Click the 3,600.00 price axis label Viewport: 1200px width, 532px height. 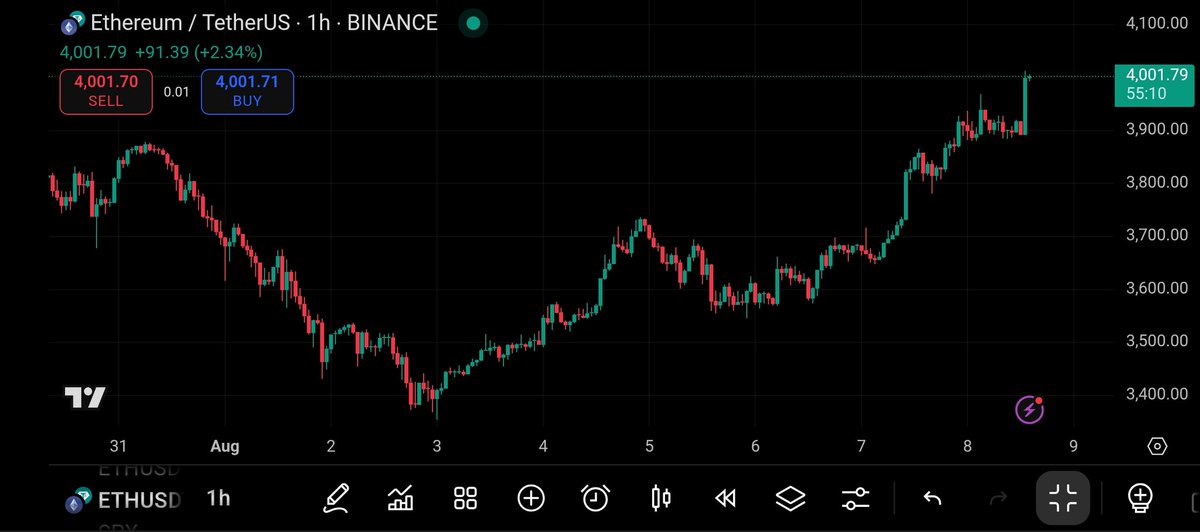[1157, 288]
